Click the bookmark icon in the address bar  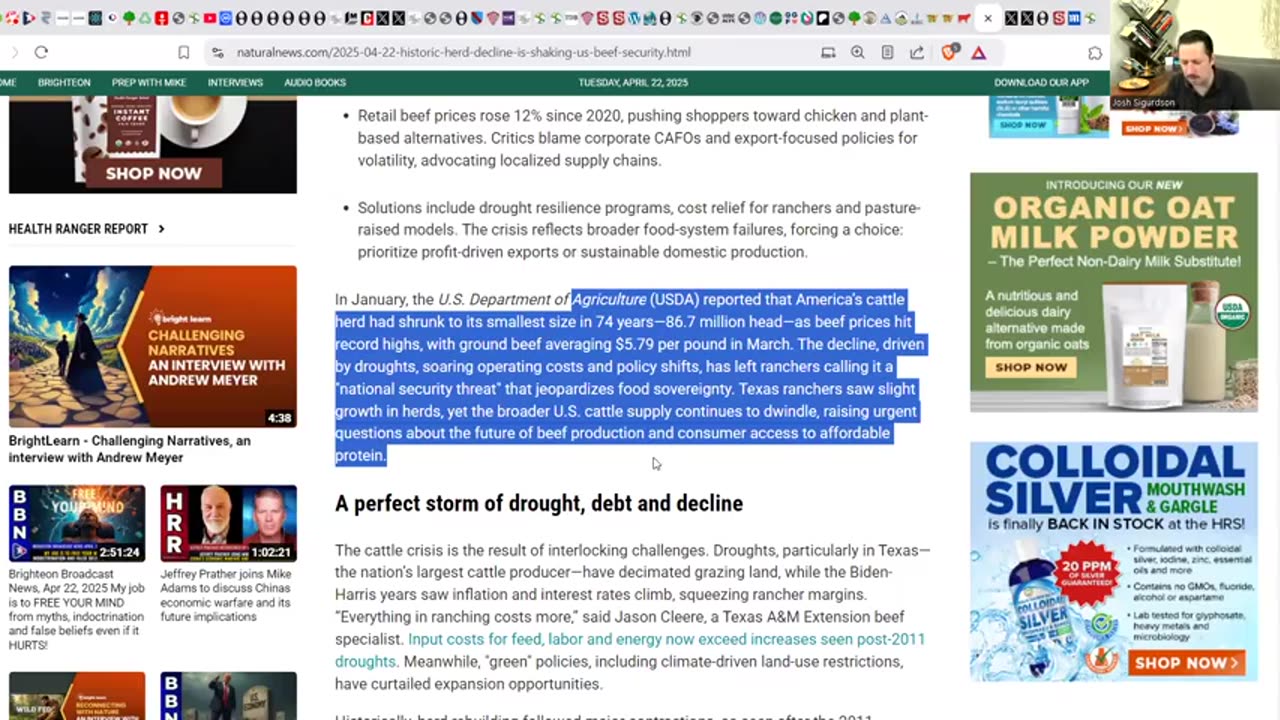[x=184, y=53]
